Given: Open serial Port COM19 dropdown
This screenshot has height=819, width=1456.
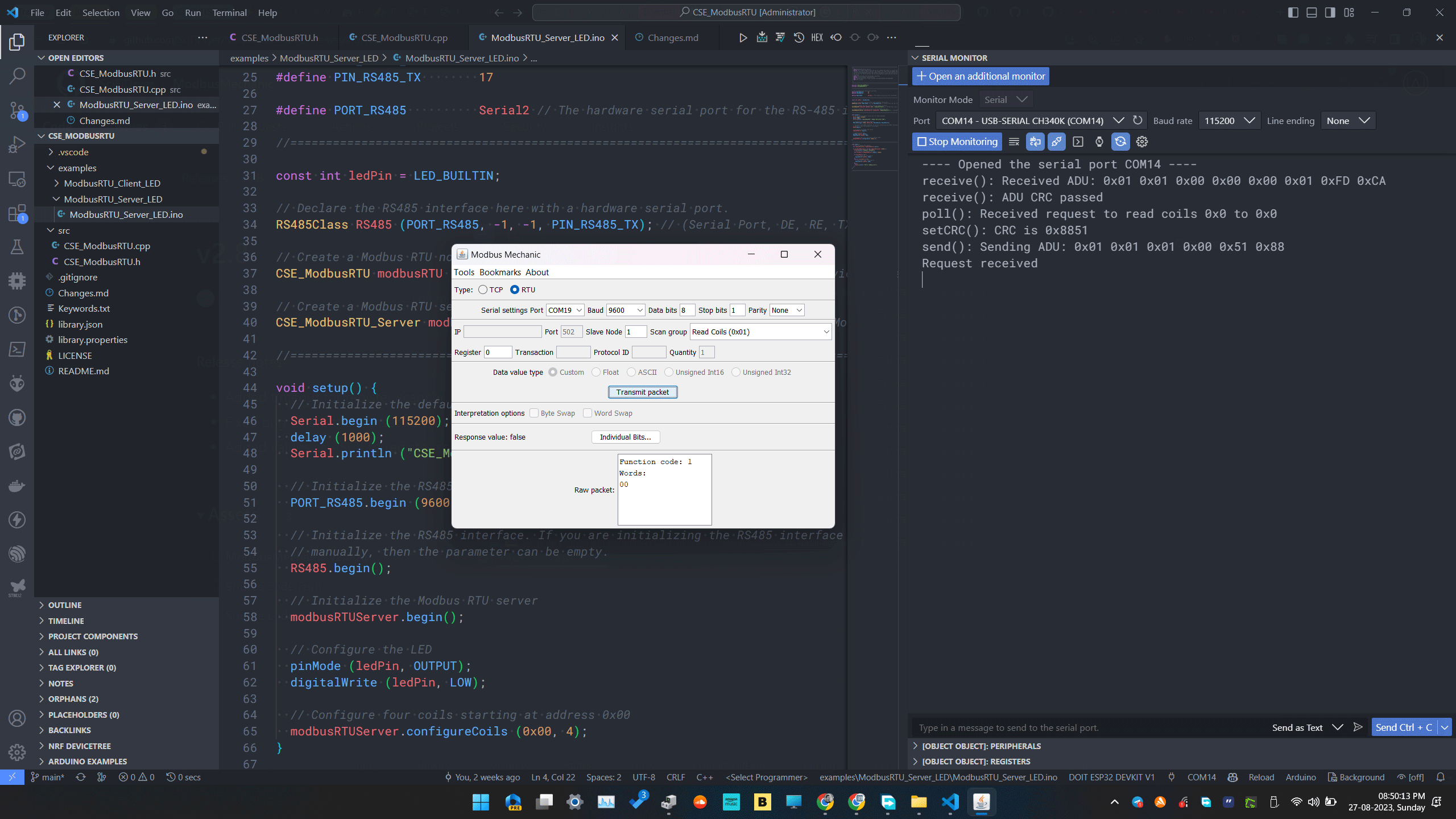Looking at the screenshot, I should [x=565, y=310].
